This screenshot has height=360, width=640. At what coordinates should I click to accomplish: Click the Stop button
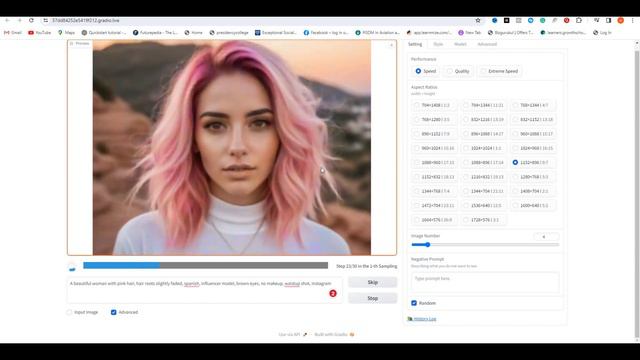point(372,298)
